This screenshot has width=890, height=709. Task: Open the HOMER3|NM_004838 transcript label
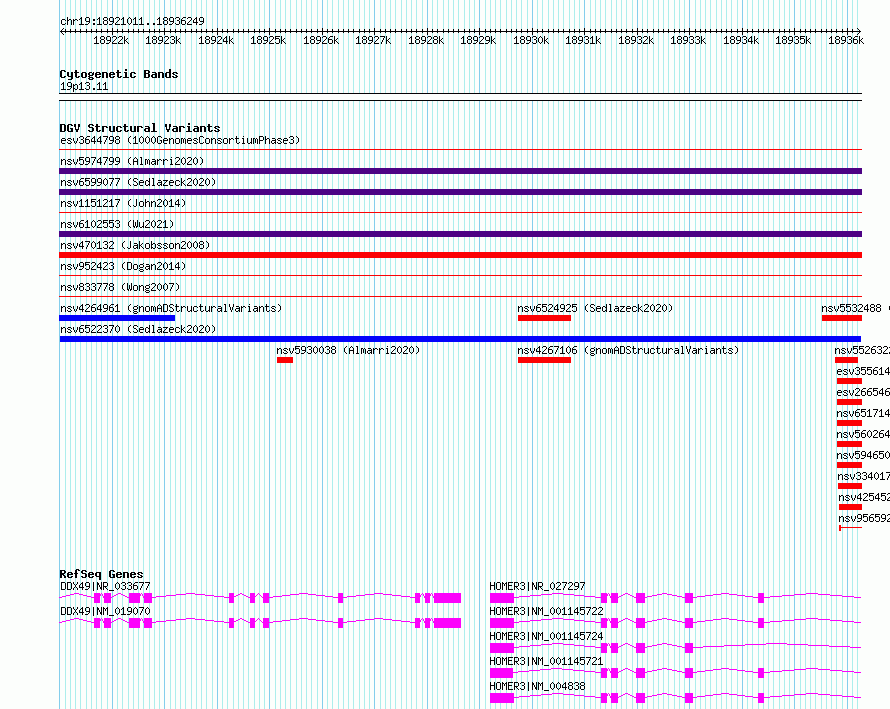tap(537, 686)
